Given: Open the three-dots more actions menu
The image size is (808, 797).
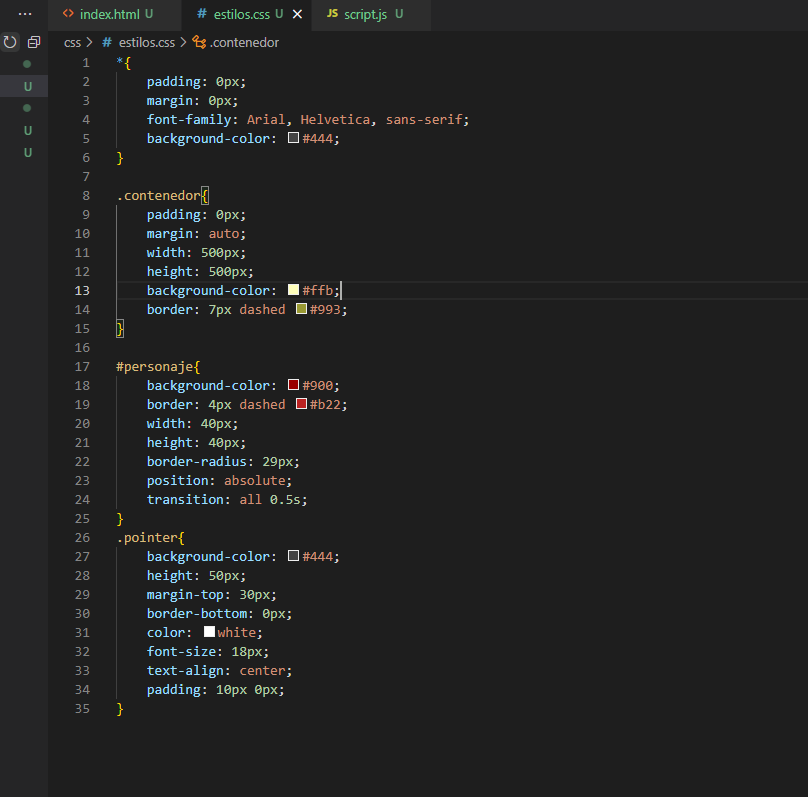Looking at the screenshot, I should (x=25, y=14).
